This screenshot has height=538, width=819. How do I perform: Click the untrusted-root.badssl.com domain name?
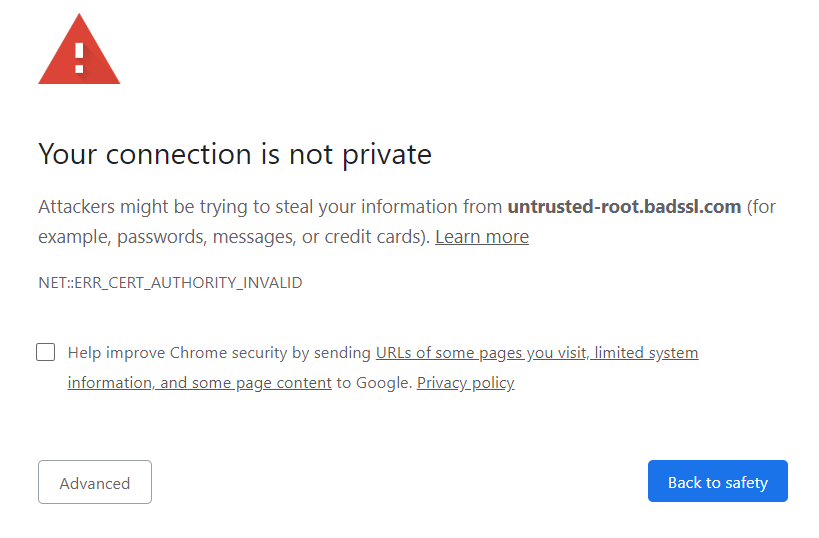click(624, 207)
